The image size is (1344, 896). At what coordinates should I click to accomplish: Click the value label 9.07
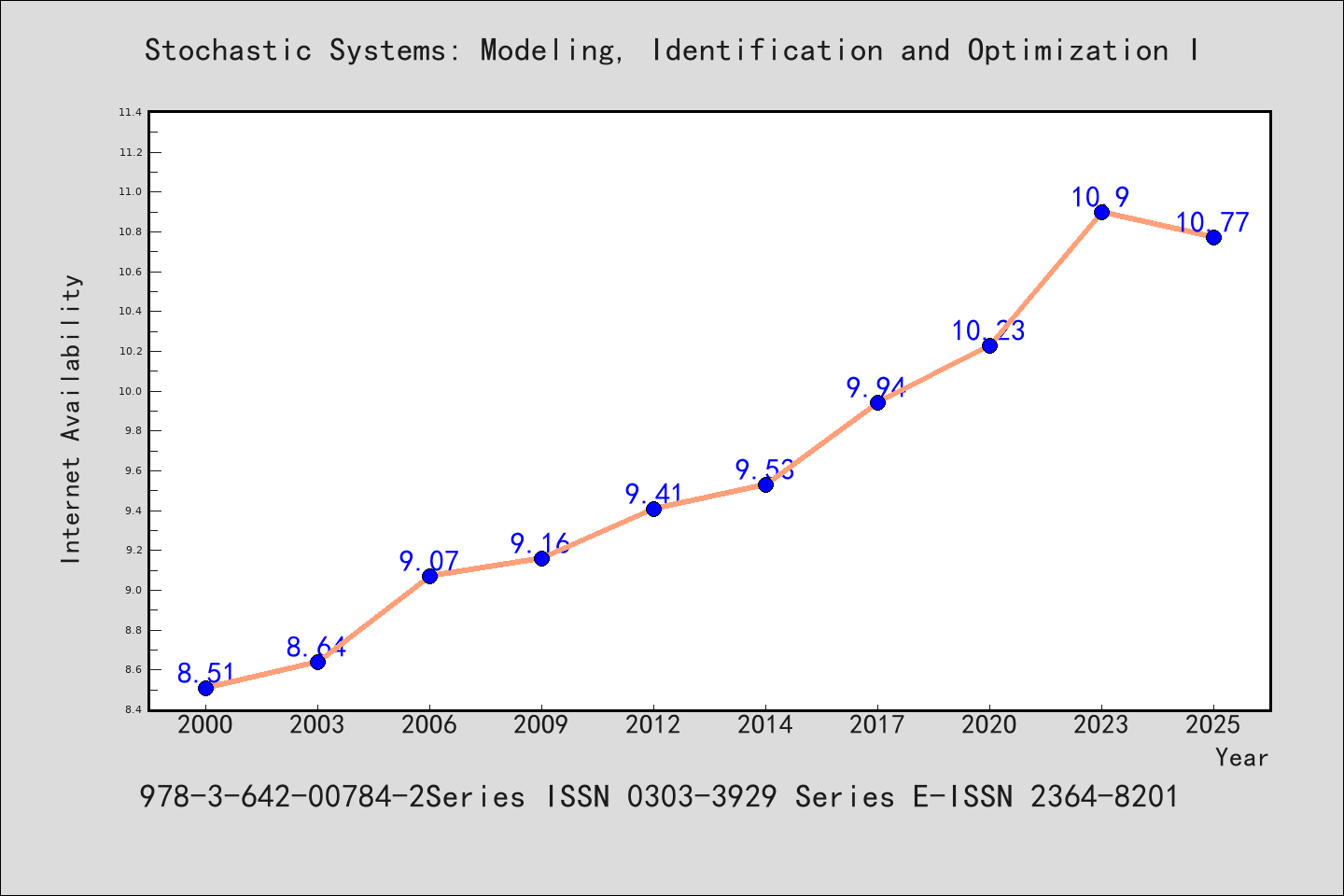point(429,561)
